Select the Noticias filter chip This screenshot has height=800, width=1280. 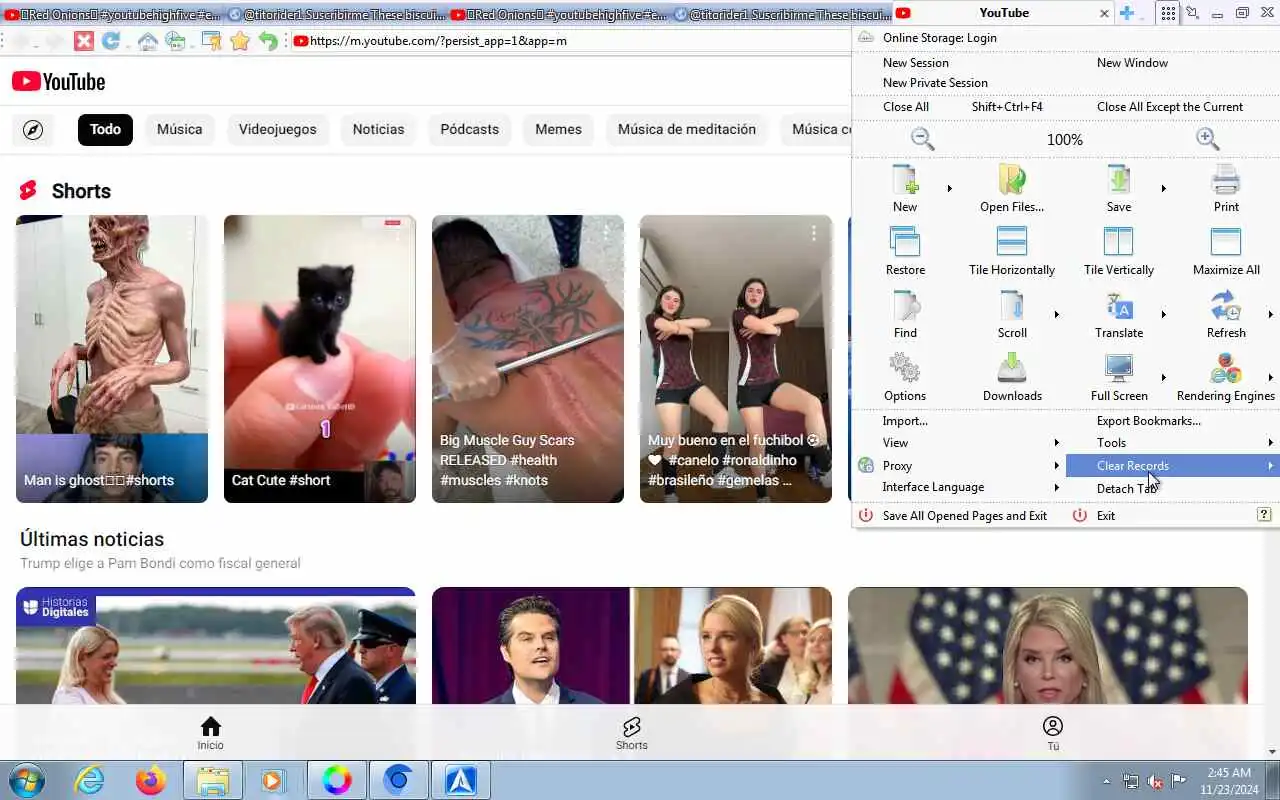[378, 130]
